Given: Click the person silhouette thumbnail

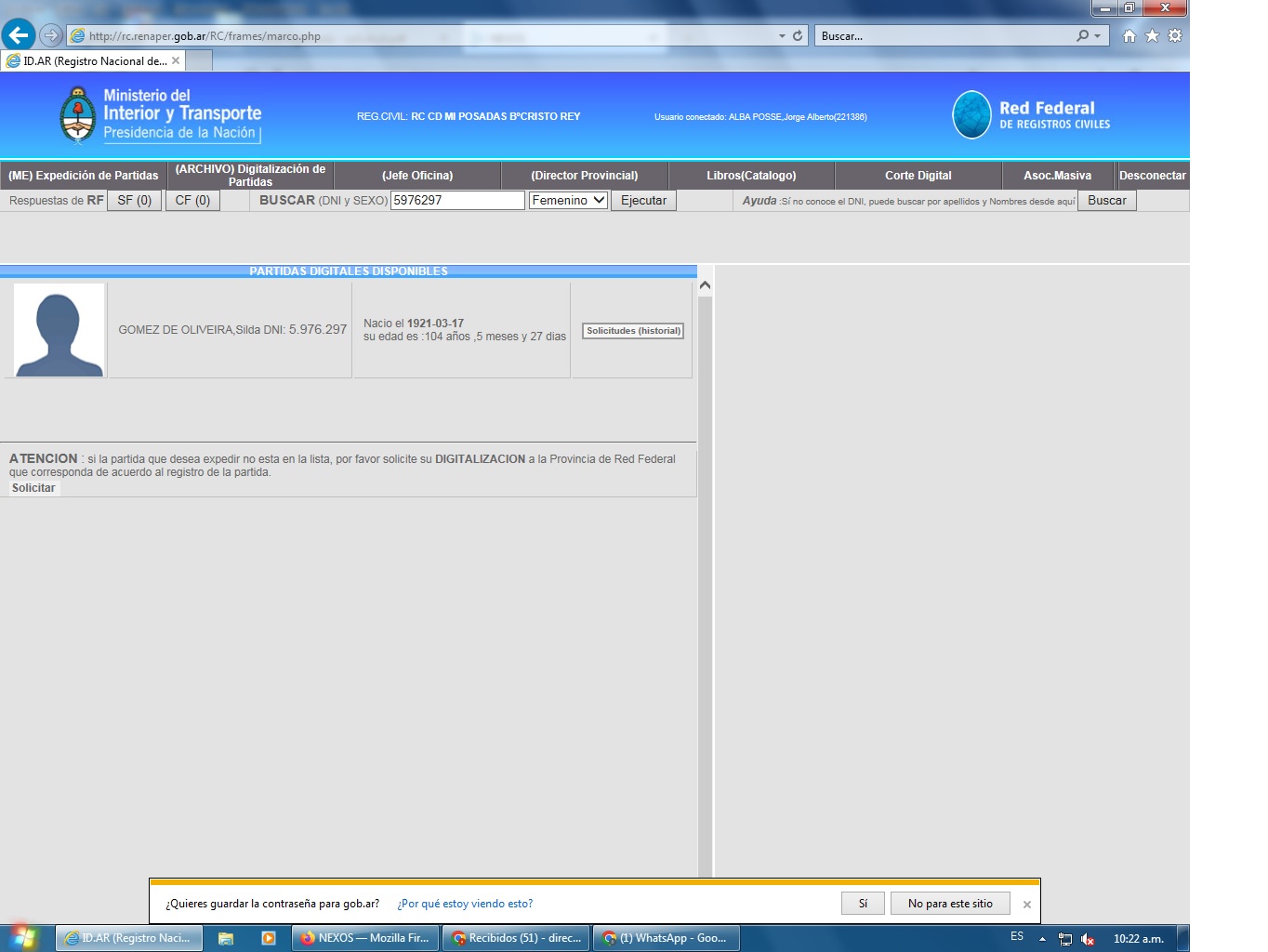Looking at the screenshot, I should 59,331.
